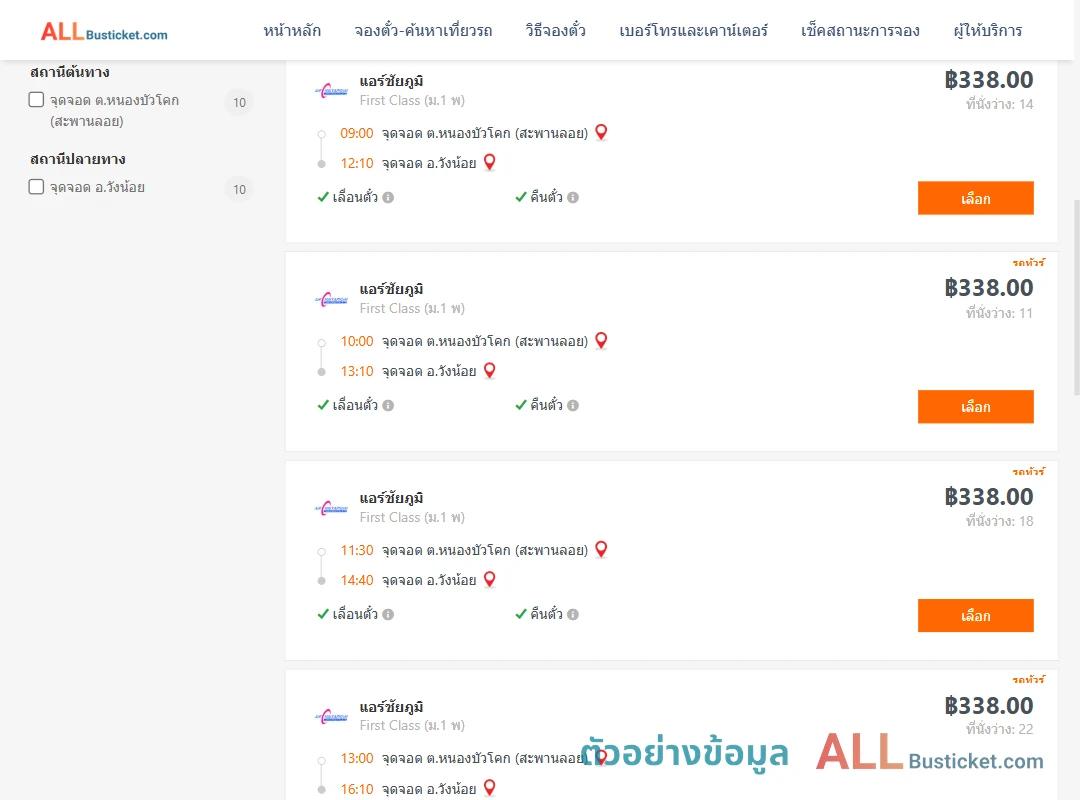Click the 10:00 departure time
The width and height of the screenshot is (1080, 800).
click(357, 341)
